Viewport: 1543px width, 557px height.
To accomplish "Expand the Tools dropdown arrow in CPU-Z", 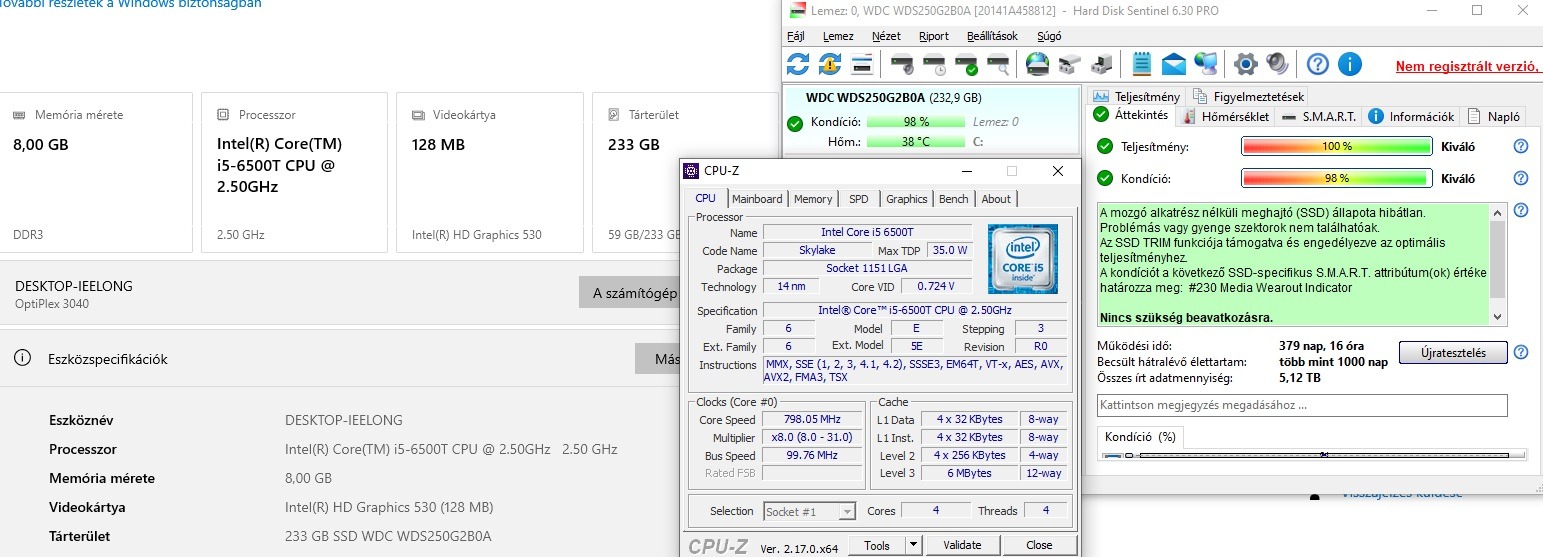I will pos(913,545).
